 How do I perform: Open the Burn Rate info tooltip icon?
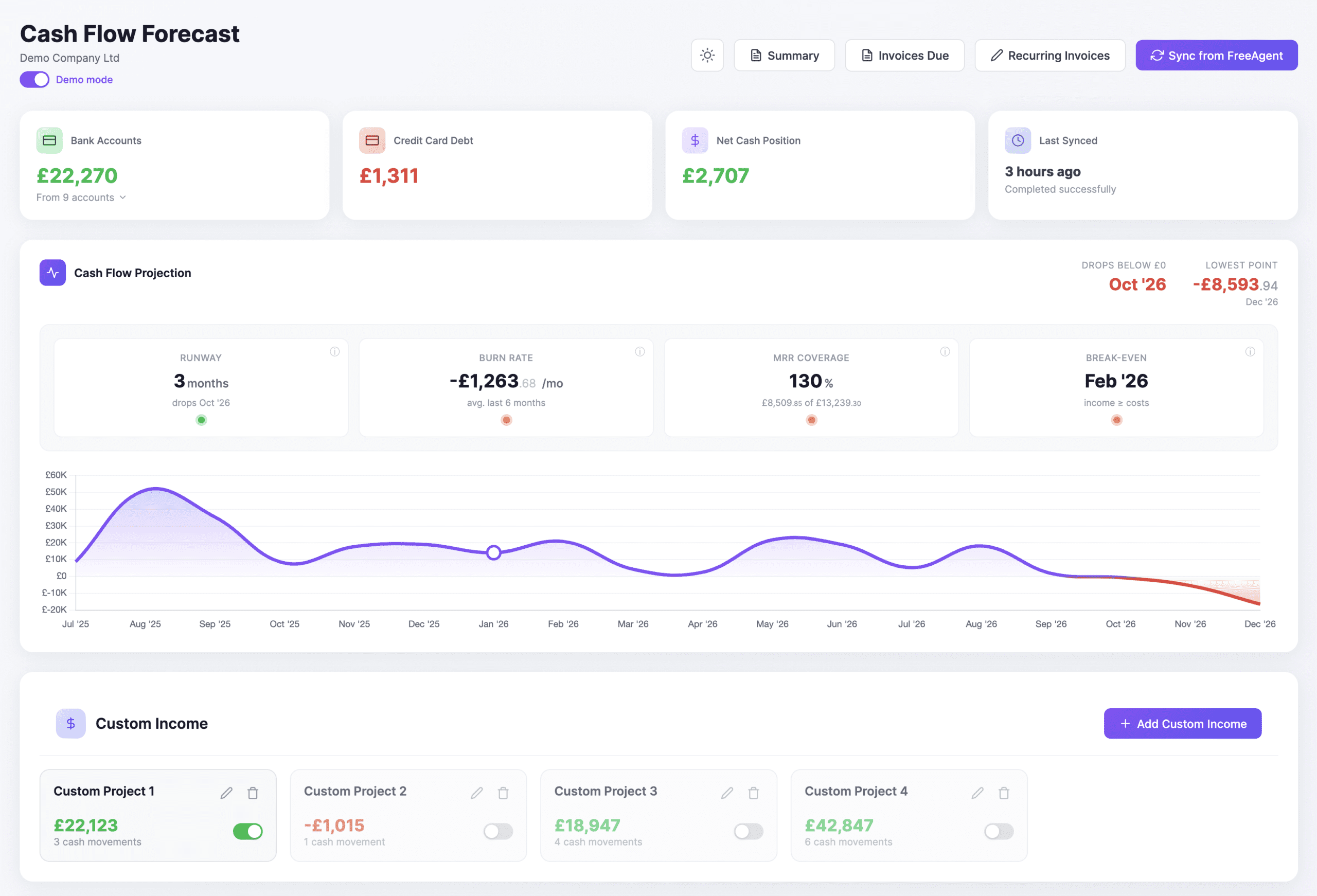pos(639,351)
